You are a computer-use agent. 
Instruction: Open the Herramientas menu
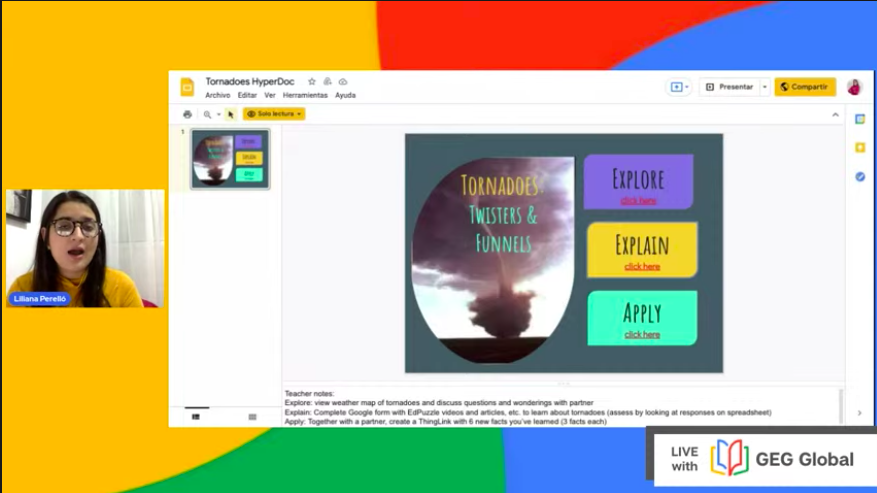pos(305,95)
